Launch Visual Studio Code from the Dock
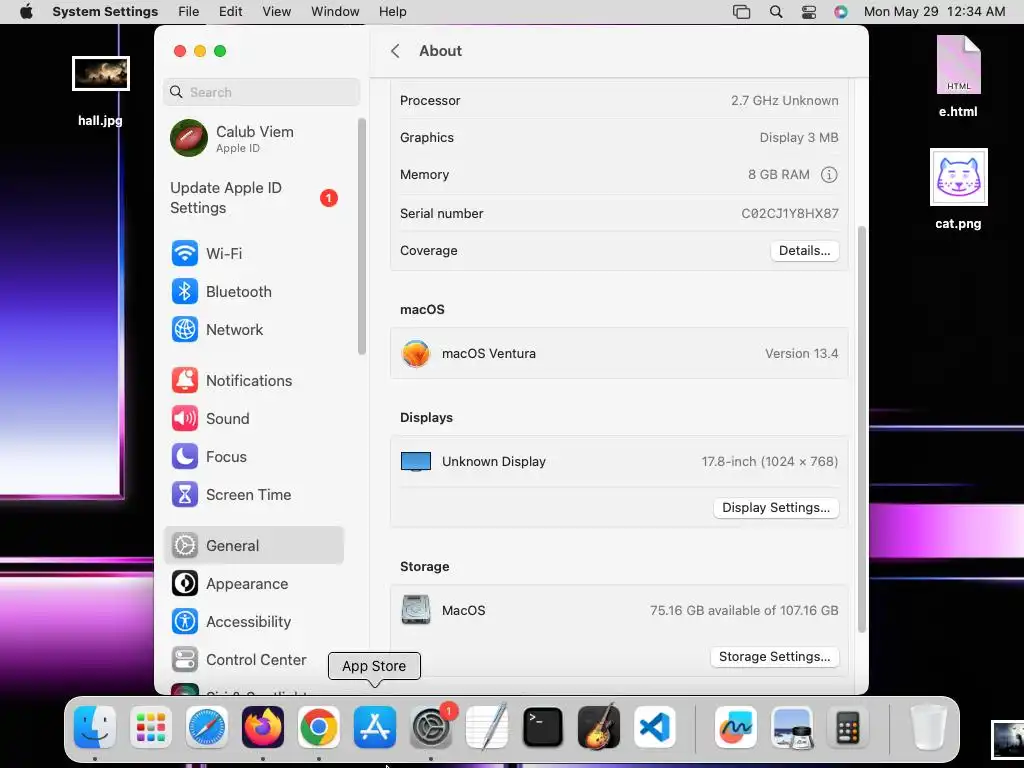The image size is (1024, 768). tap(655, 727)
